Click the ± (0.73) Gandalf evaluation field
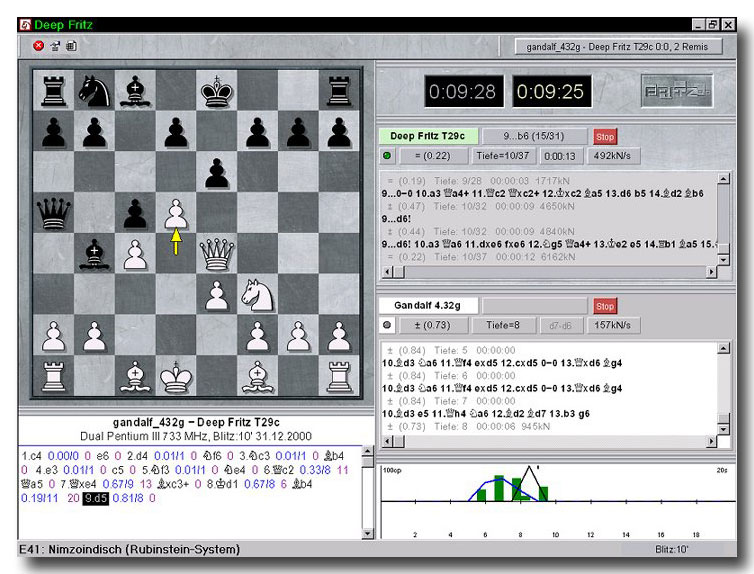This screenshot has width=754, height=574. pos(433,325)
